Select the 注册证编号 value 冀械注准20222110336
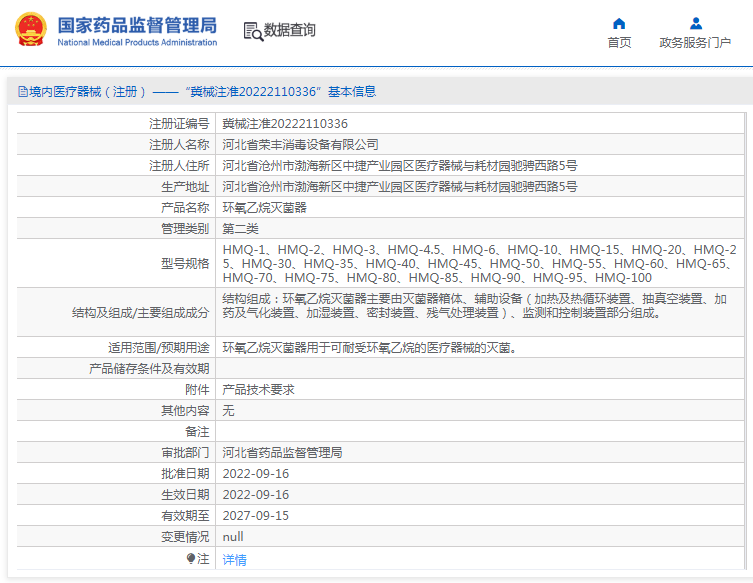753x583 pixels. [285, 124]
